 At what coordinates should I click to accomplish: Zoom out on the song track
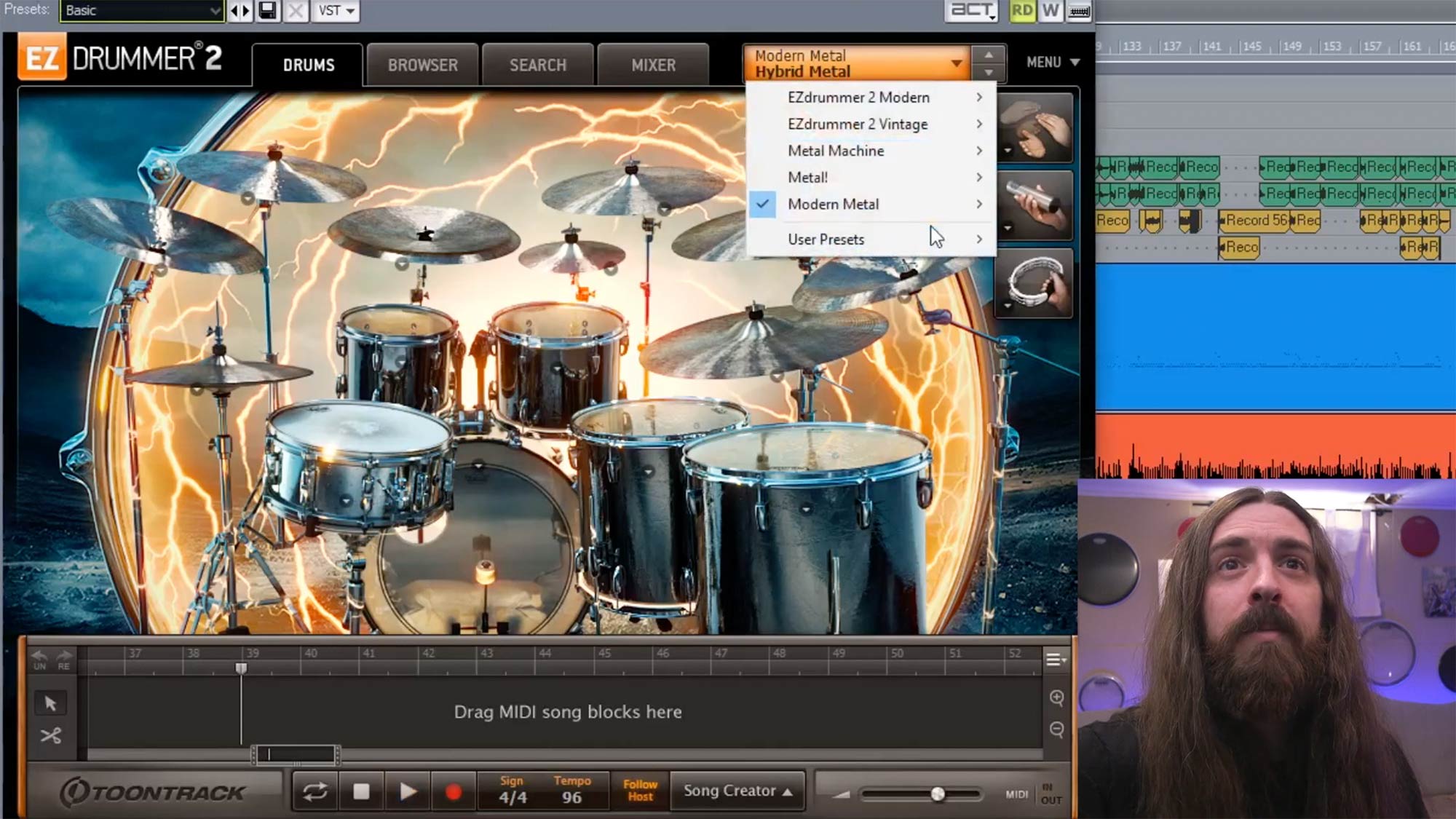(x=1057, y=729)
